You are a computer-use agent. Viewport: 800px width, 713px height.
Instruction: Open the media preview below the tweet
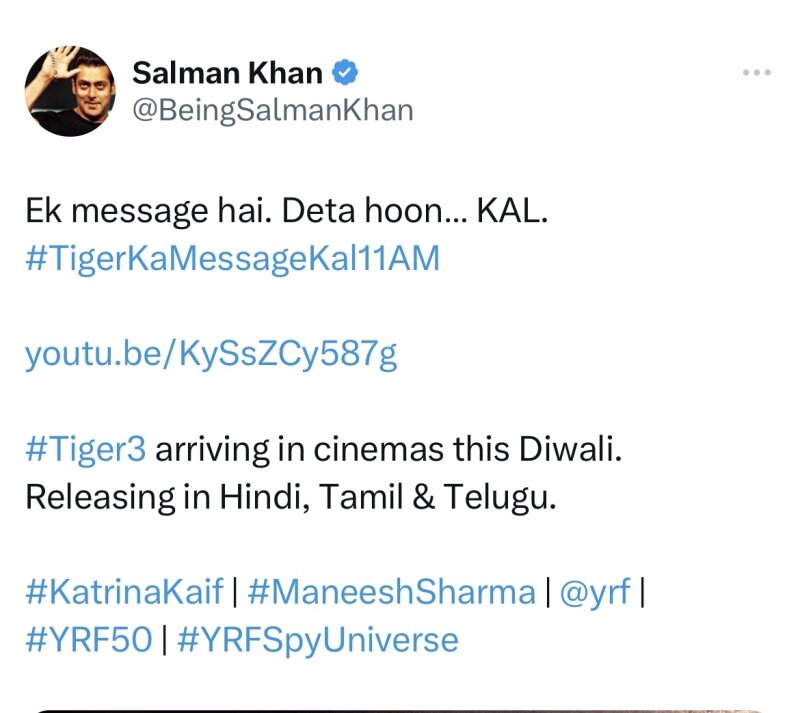coord(400,708)
